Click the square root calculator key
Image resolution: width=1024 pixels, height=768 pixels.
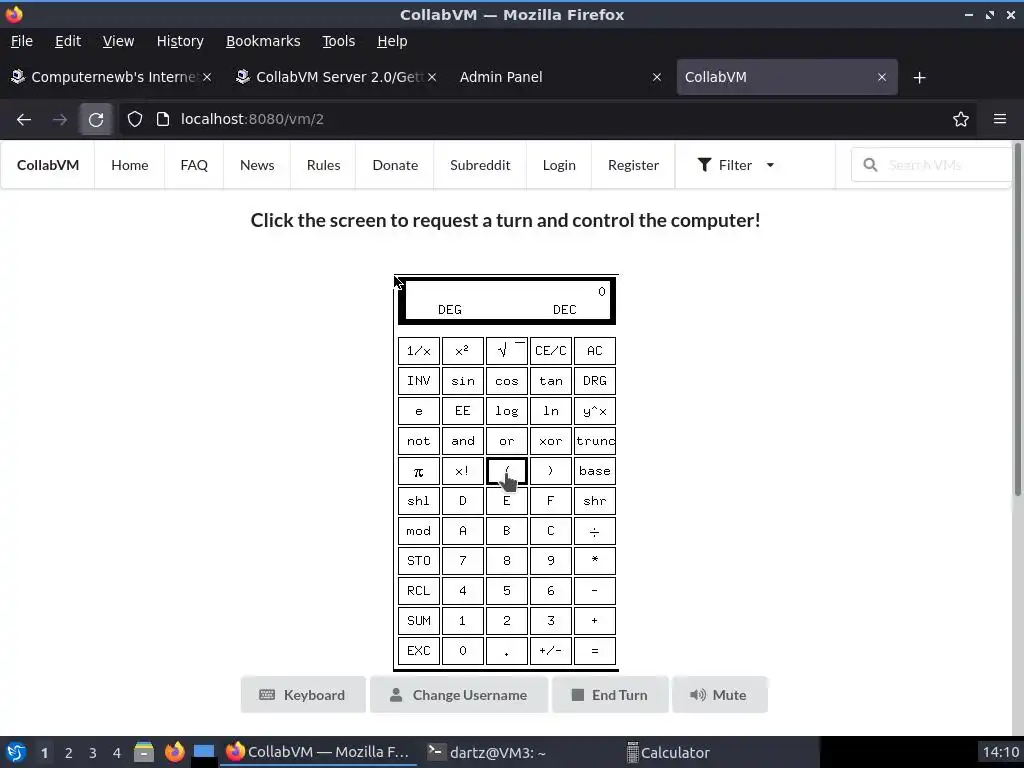pyautogui.click(x=507, y=351)
